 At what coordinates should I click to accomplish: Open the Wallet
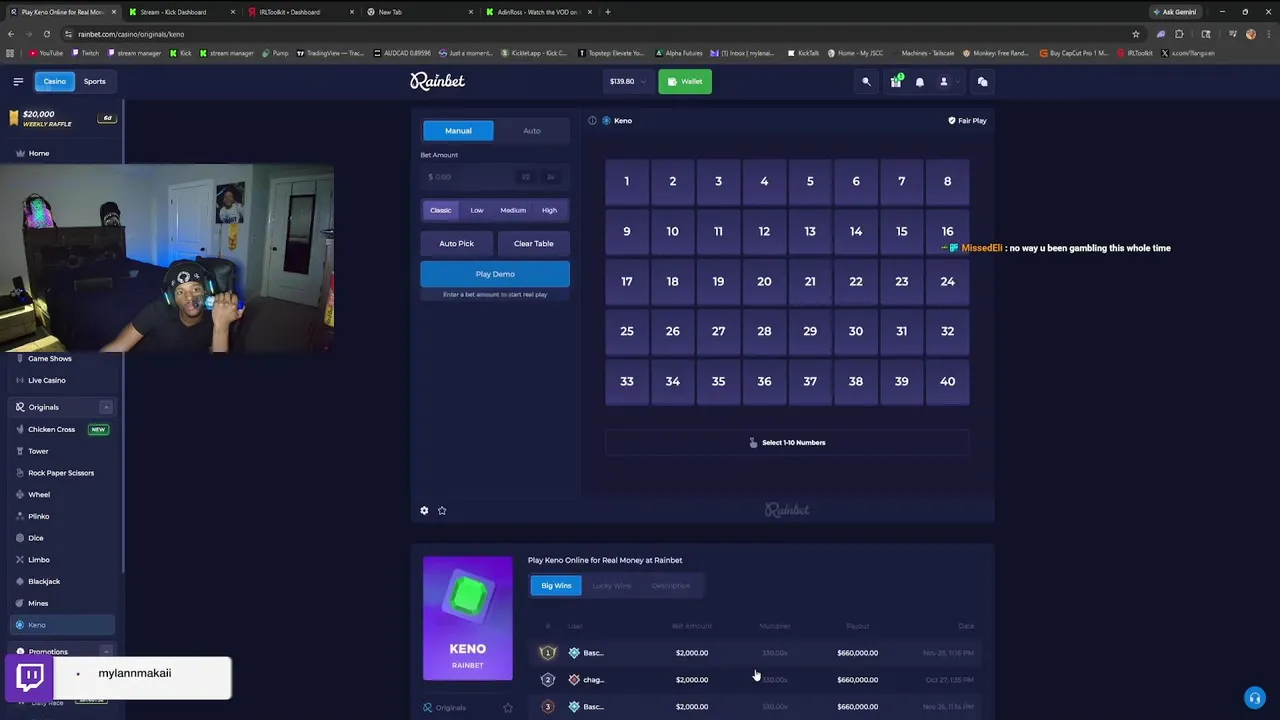[x=685, y=82]
